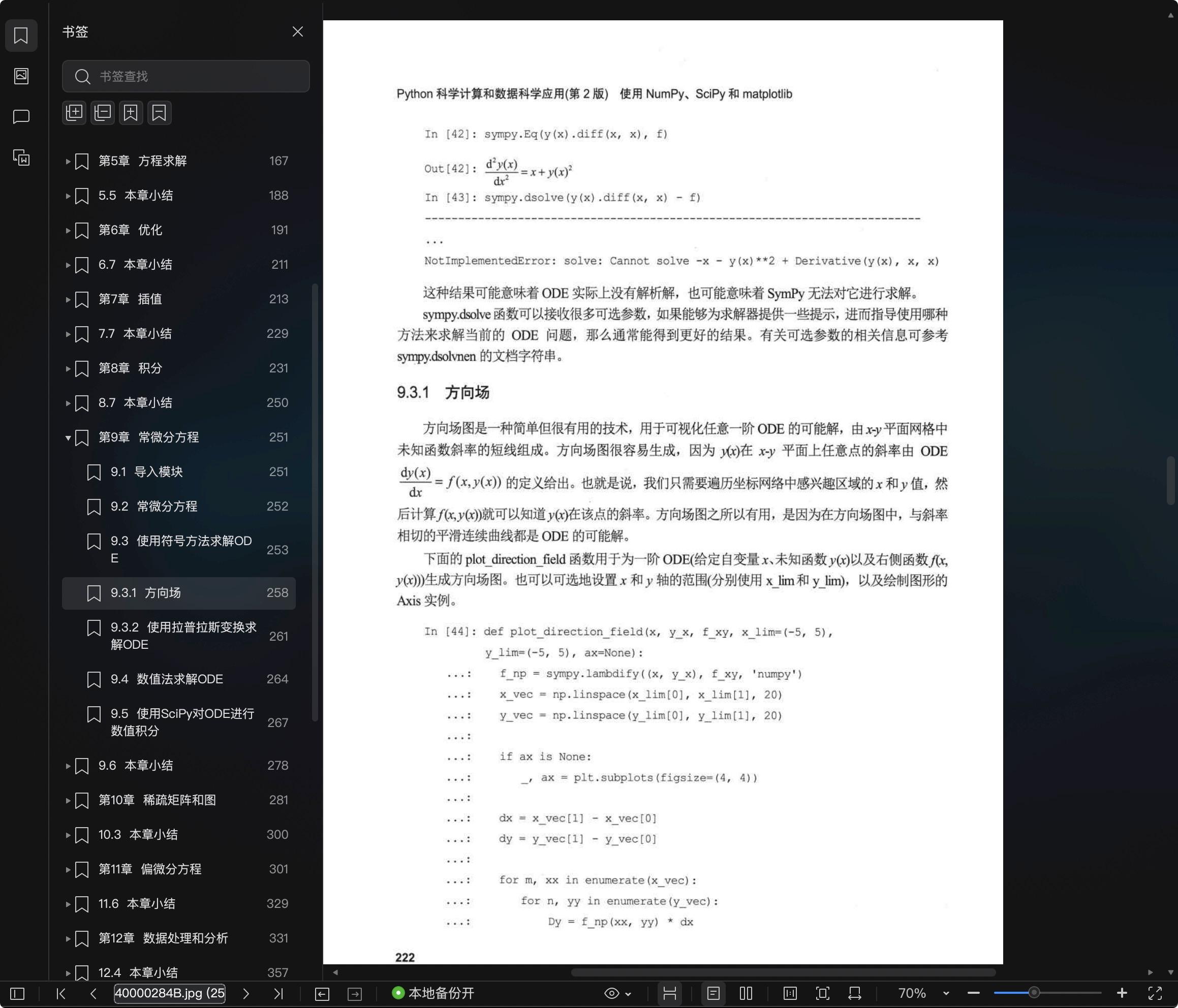
Task: Click the page number field 40000284B.jpg
Action: coord(169,993)
